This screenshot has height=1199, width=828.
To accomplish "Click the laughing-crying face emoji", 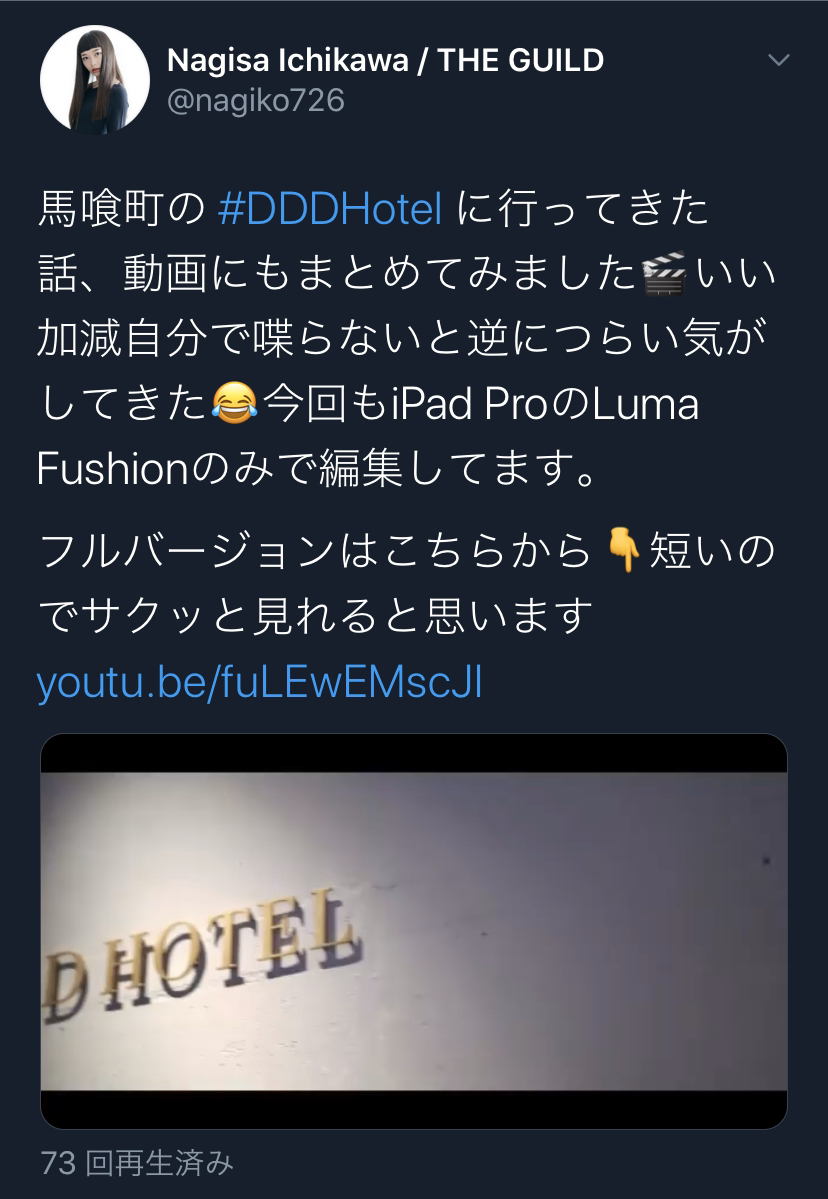I will pyautogui.click(x=234, y=403).
